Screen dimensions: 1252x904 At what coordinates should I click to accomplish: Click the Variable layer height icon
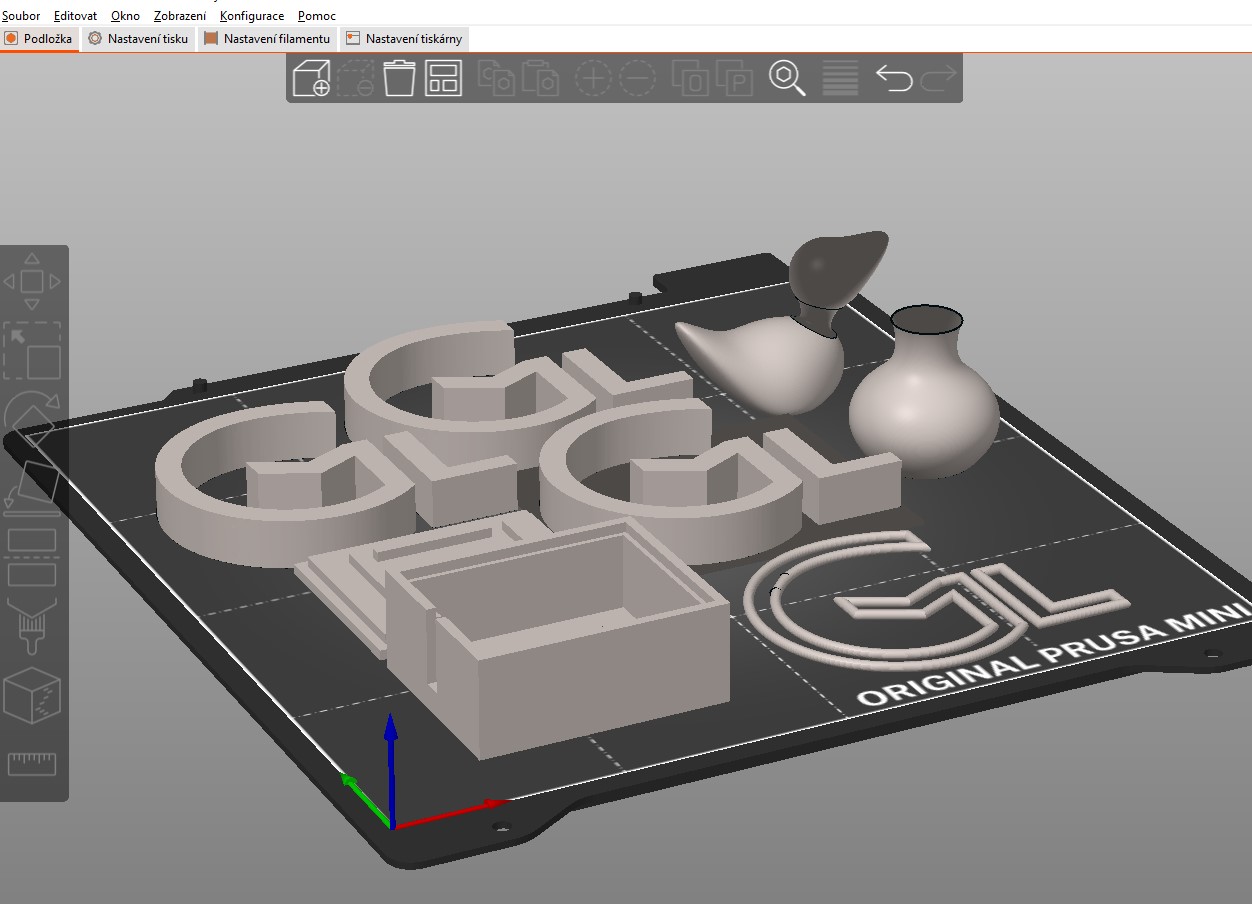click(840, 78)
